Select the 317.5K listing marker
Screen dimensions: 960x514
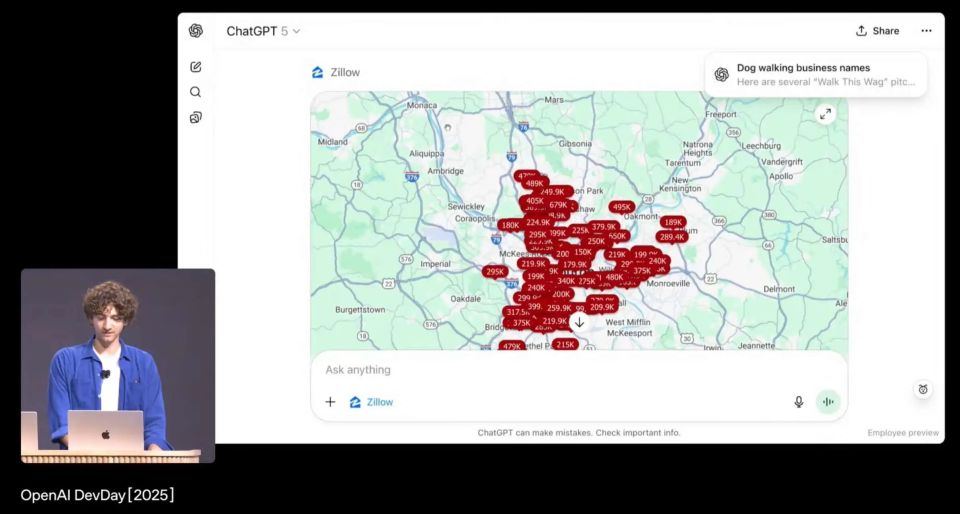point(517,312)
